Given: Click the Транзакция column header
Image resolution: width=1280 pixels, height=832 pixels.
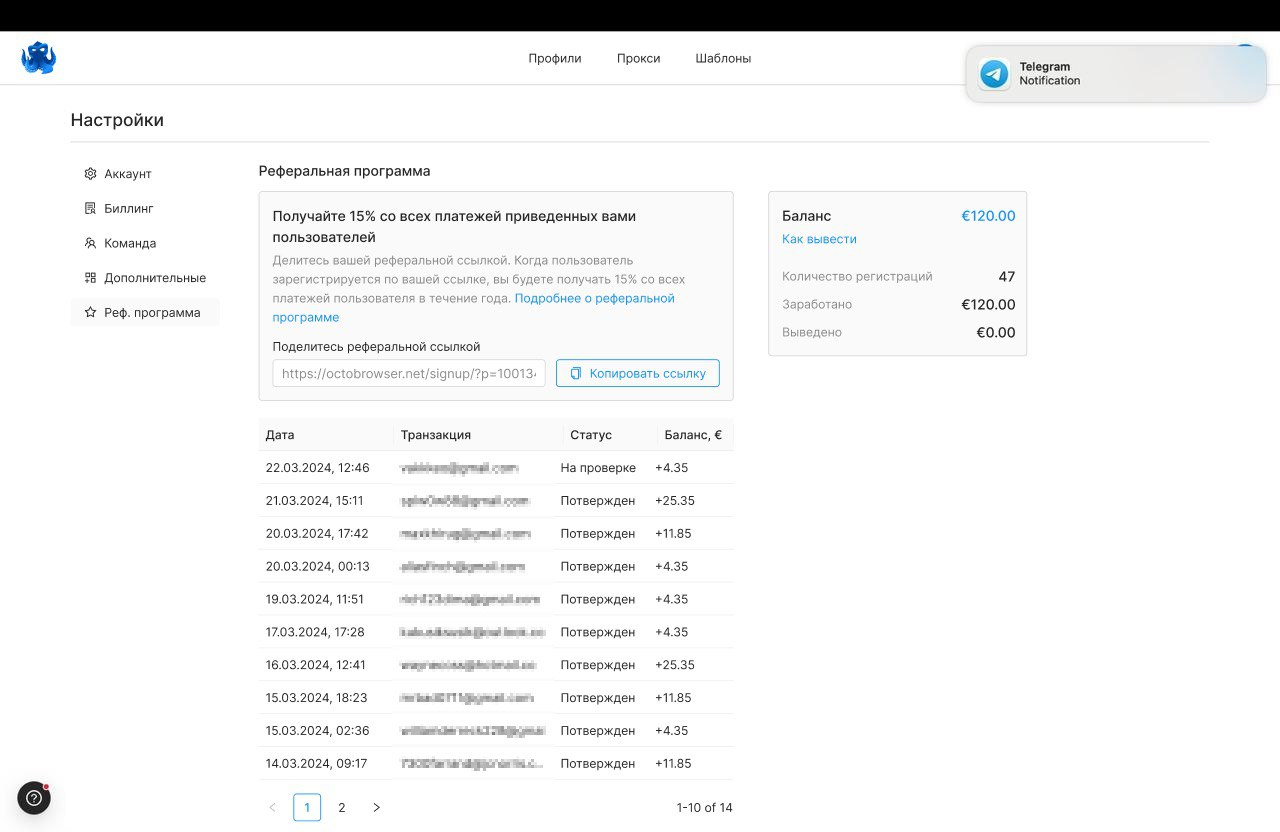Looking at the screenshot, I should click(x=435, y=435).
